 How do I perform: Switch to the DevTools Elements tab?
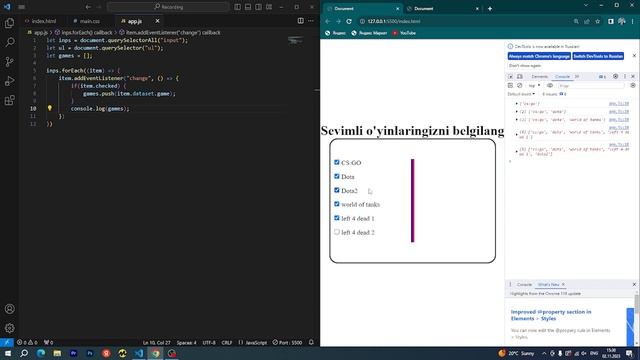point(539,76)
